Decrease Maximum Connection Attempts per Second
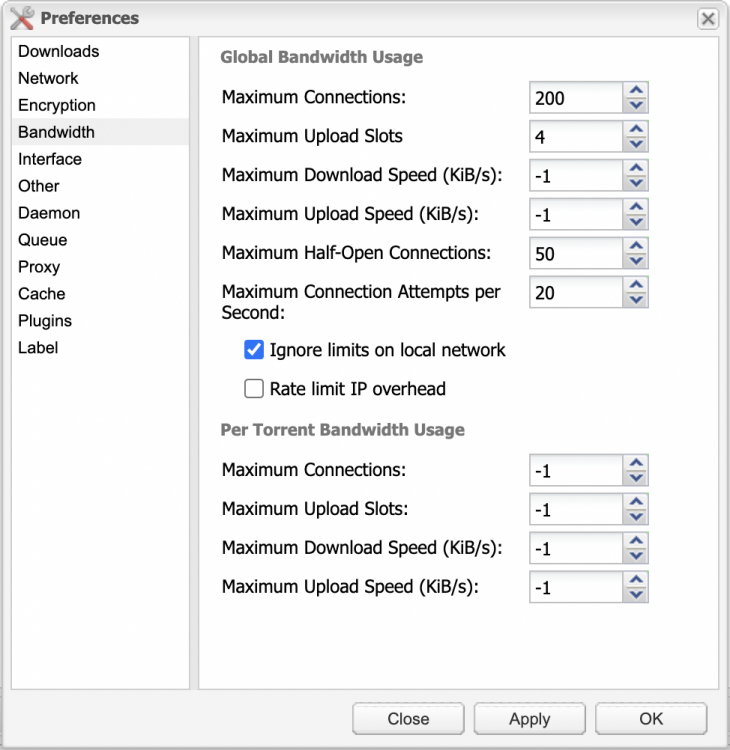Screen dimensions: 730x750 (x=636, y=299)
